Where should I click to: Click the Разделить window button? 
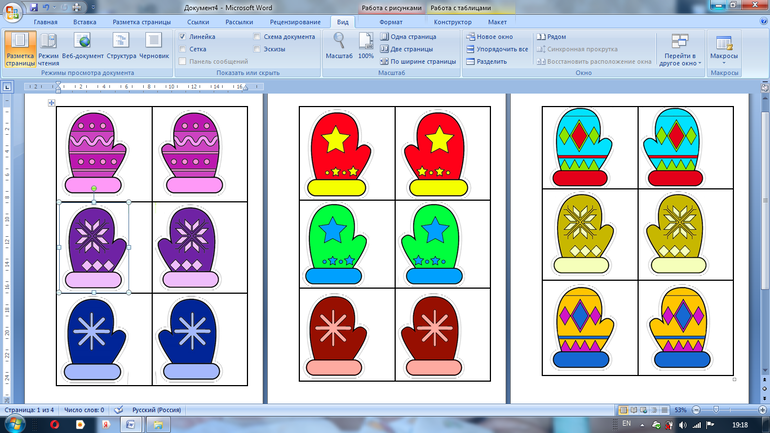click(490, 61)
